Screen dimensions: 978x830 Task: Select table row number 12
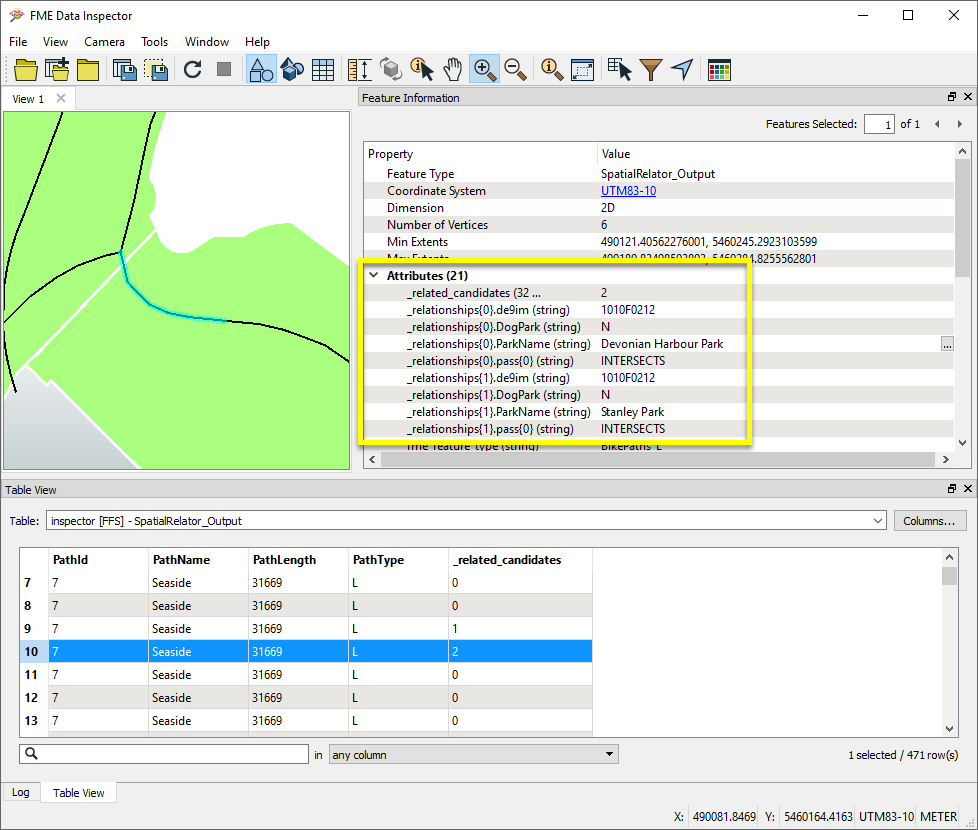306,697
